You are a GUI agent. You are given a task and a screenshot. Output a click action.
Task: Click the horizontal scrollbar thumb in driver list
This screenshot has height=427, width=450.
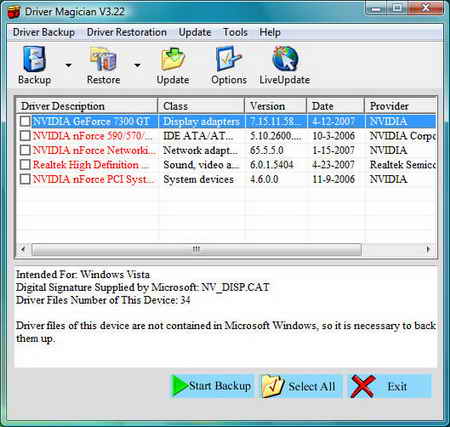[196, 249]
